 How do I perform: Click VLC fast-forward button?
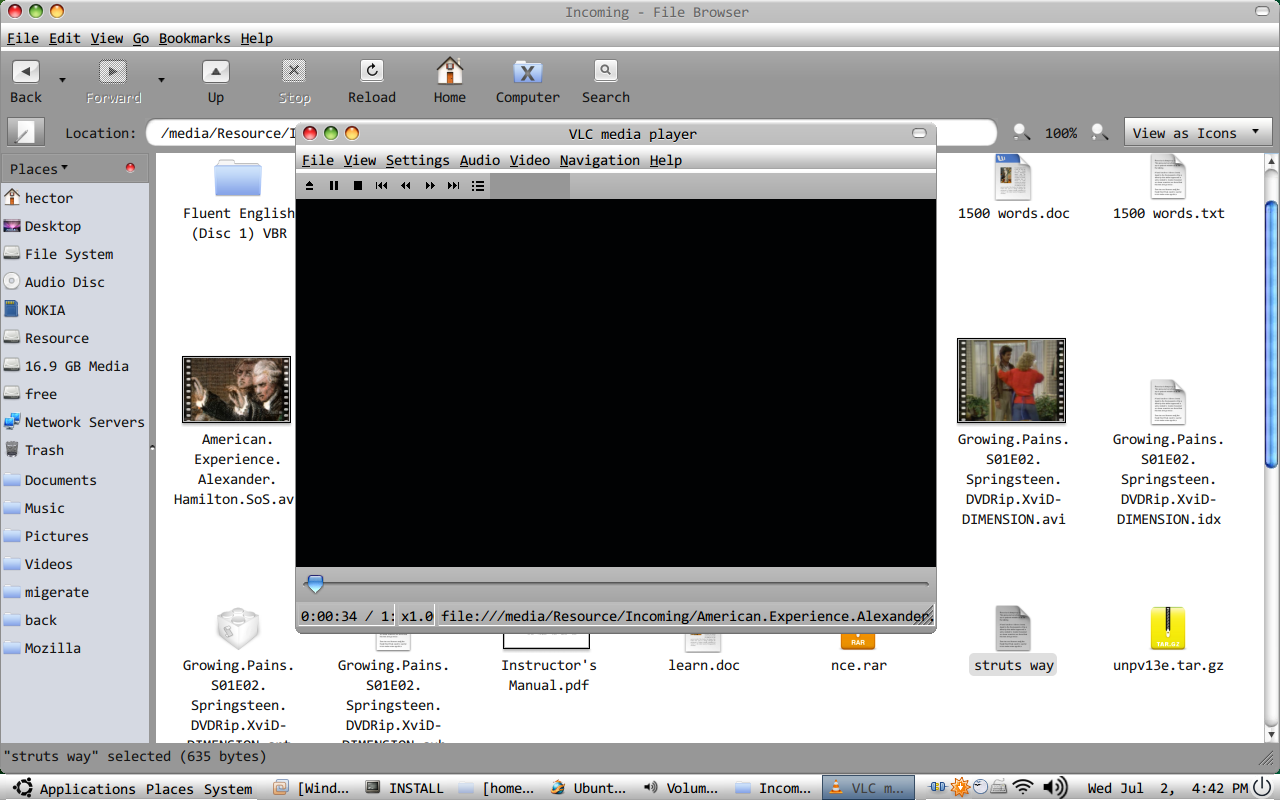click(430, 186)
